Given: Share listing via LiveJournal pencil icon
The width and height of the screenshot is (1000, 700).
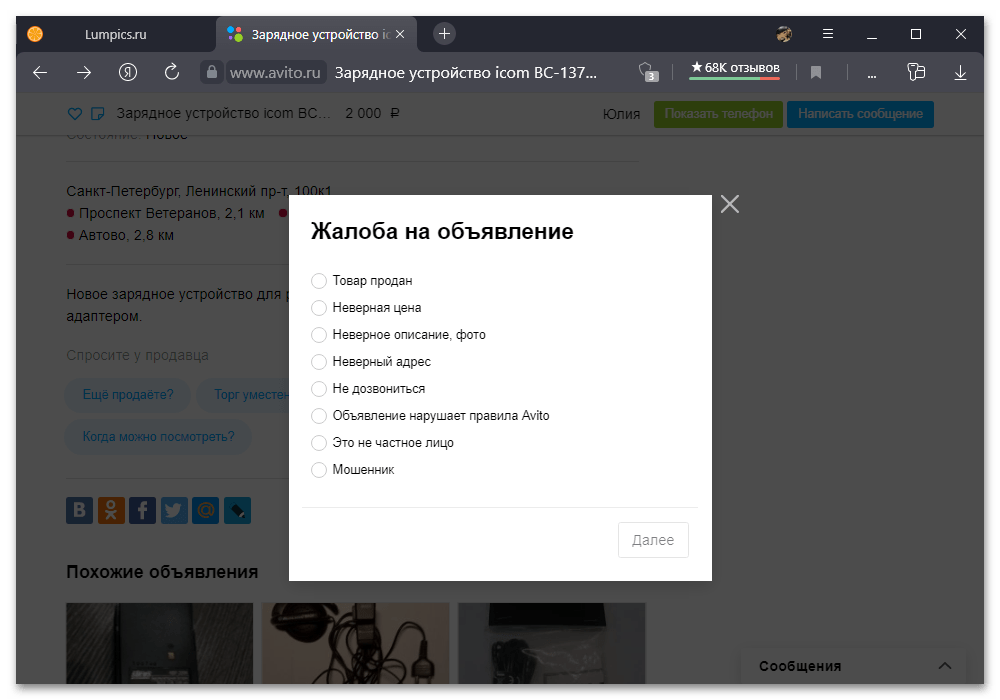Looking at the screenshot, I should 237,511.
